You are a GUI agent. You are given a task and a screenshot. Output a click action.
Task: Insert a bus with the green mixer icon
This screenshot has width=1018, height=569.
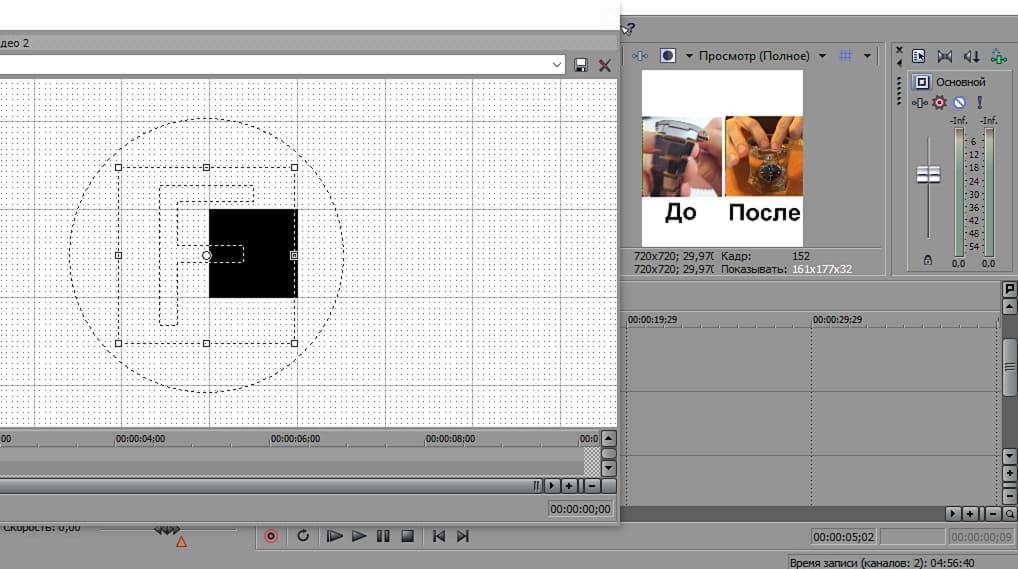click(x=997, y=56)
